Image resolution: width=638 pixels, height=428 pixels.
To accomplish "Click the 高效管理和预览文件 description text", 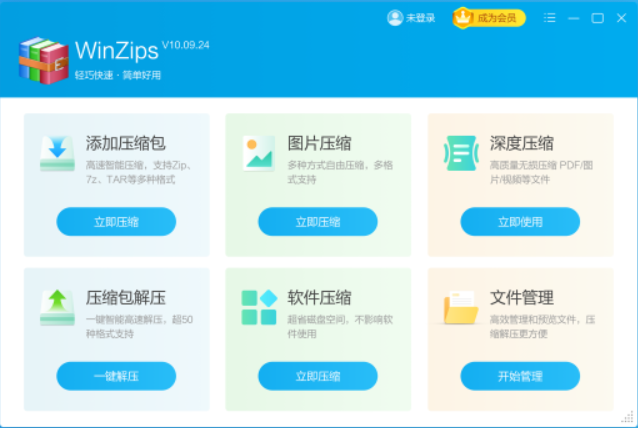I will click(542, 326).
